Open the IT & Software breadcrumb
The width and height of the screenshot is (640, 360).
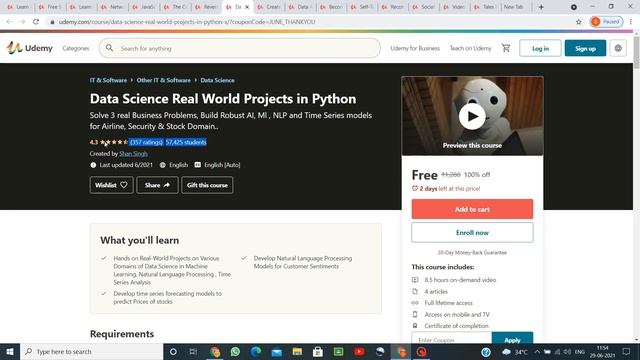coord(108,80)
